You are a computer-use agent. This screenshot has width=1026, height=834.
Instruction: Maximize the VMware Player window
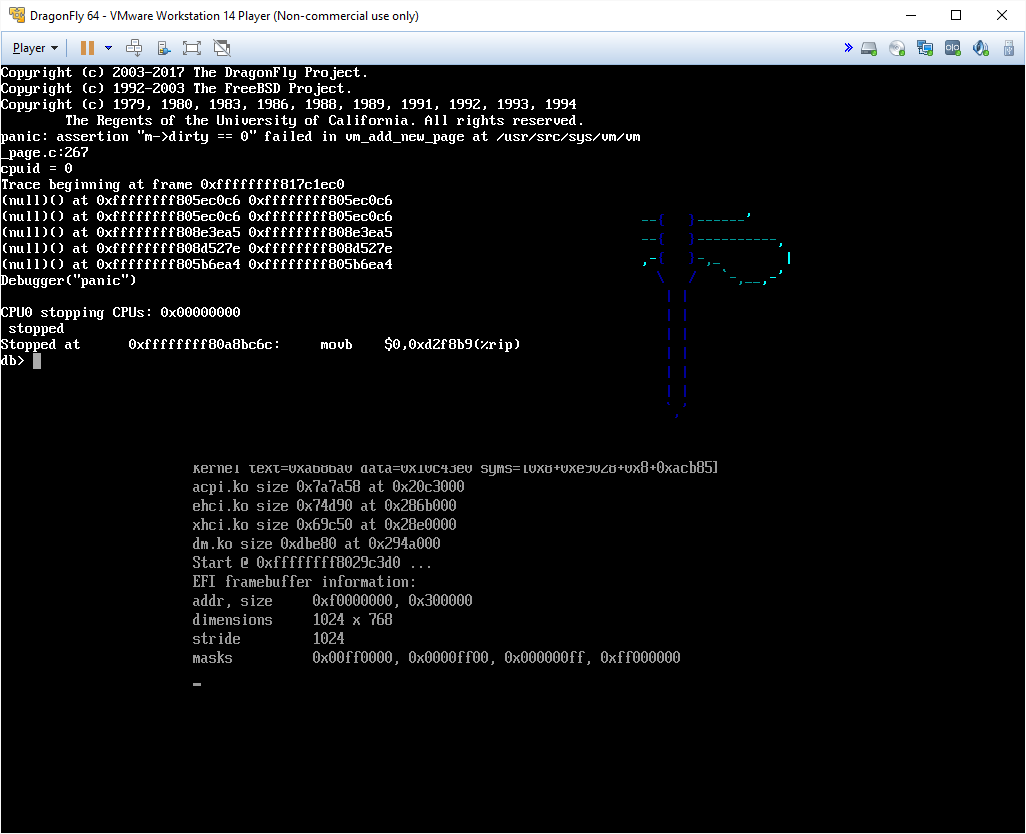955,16
